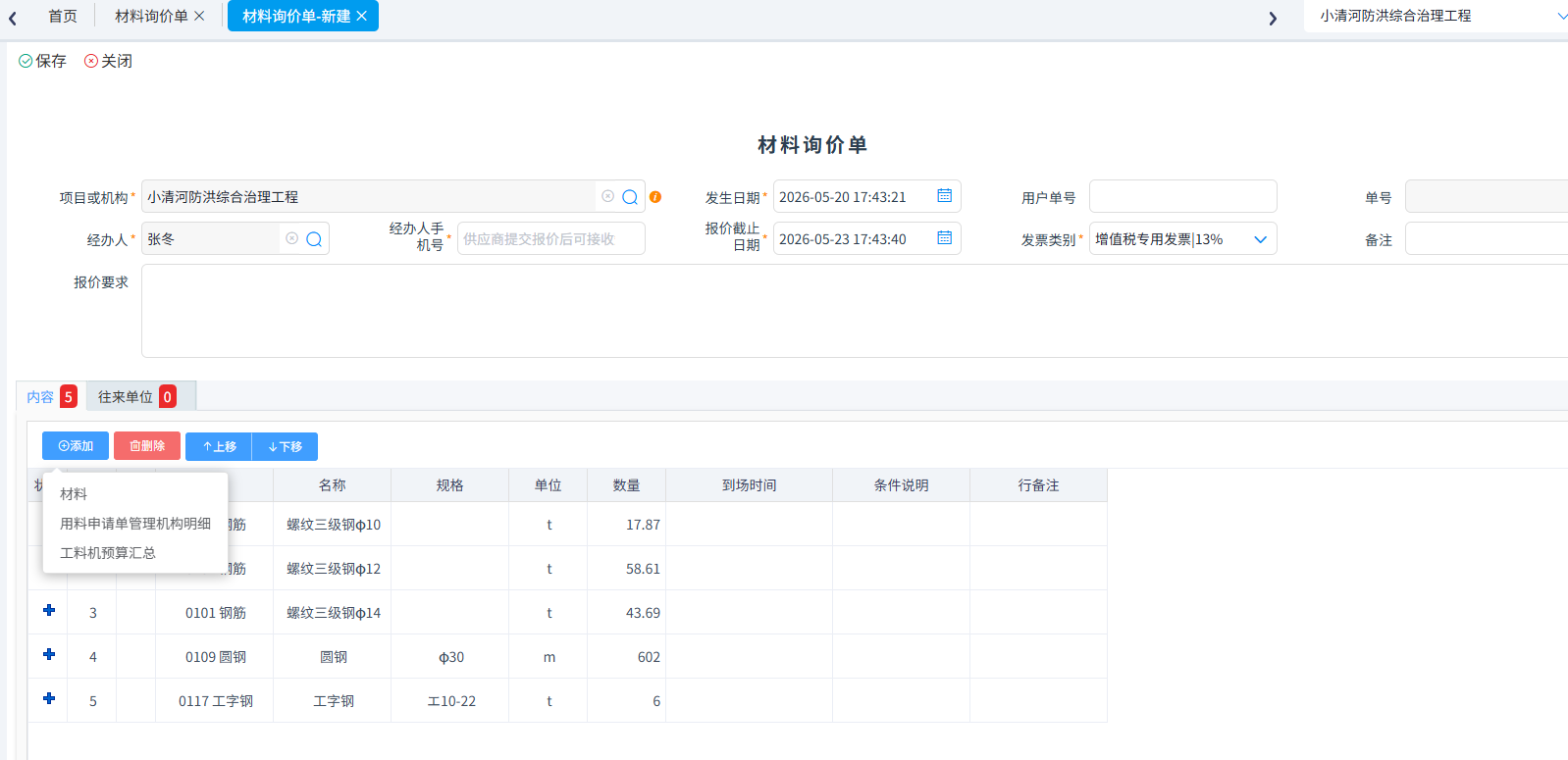
Task: Choose 工料机预算汇总 from the menu
Action: click(x=108, y=553)
